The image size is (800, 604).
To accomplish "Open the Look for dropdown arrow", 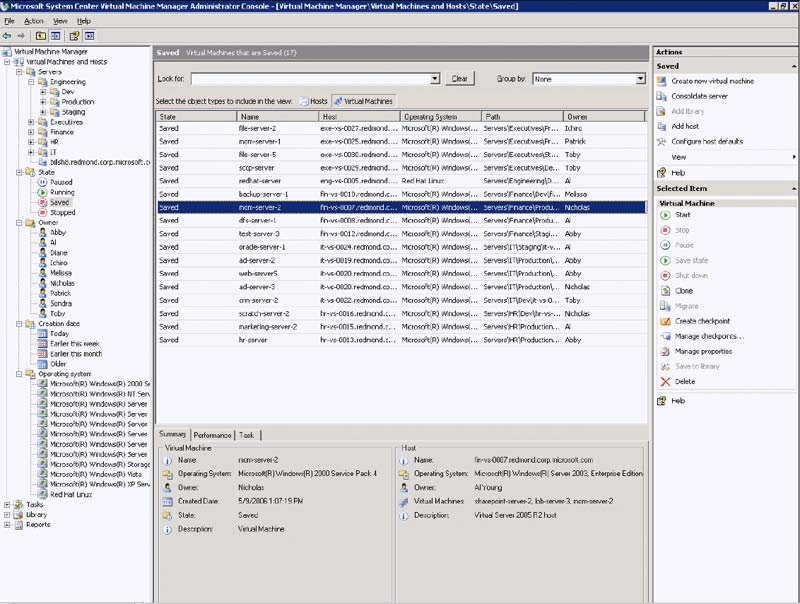I will [x=435, y=78].
